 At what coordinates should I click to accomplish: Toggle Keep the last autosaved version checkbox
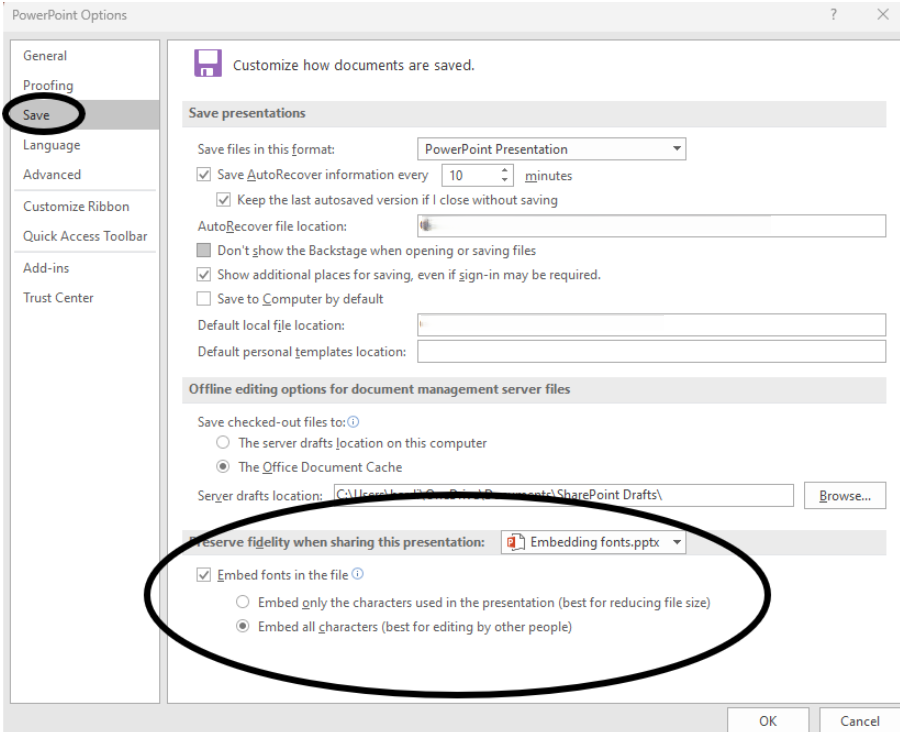pos(223,200)
